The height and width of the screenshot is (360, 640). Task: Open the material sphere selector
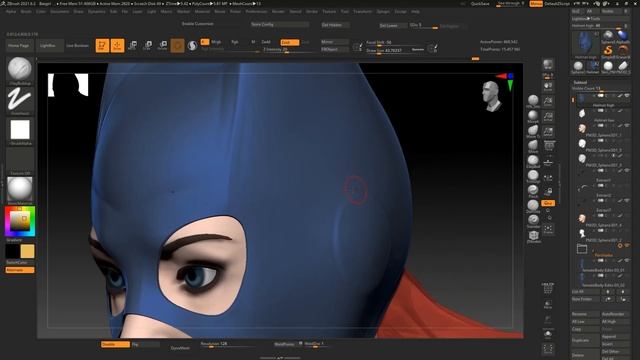pyautogui.click(x=20, y=189)
